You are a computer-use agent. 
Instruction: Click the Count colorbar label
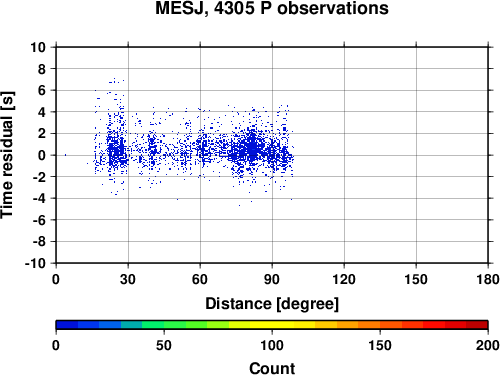(x=272, y=368)
